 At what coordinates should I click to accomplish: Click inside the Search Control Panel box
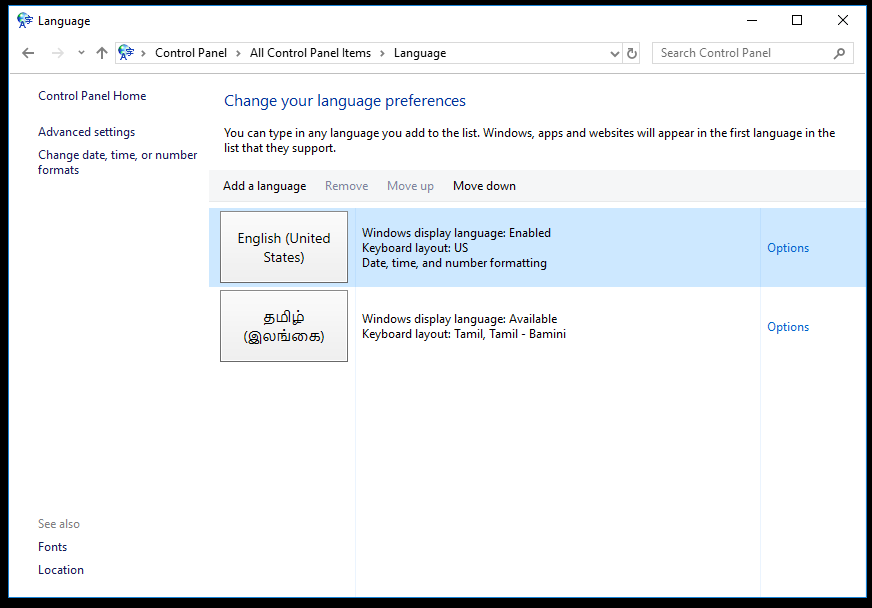tap(740, 52)
